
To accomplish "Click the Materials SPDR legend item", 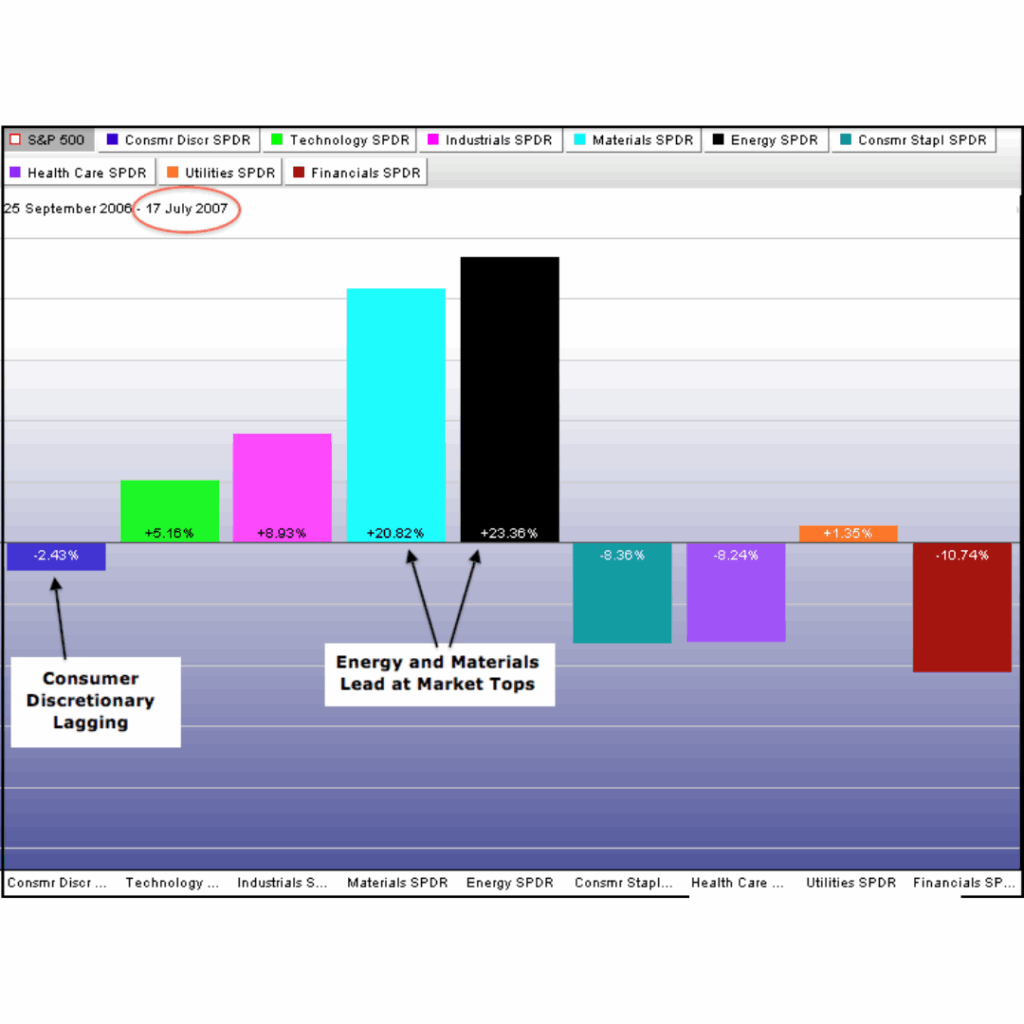I will tap(633, 140).
